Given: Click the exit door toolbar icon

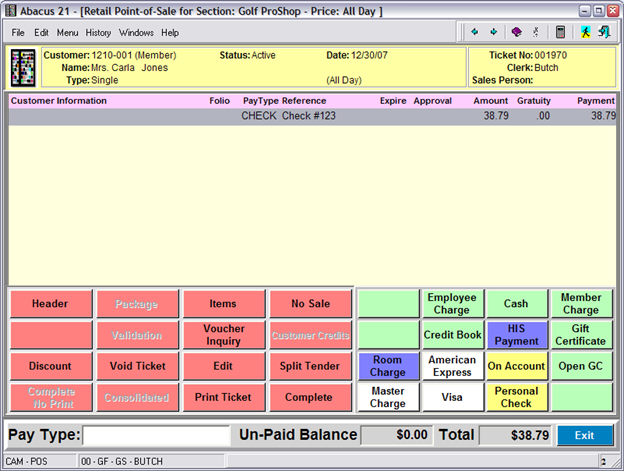Looking at the screenshot, I should point(604,32).
